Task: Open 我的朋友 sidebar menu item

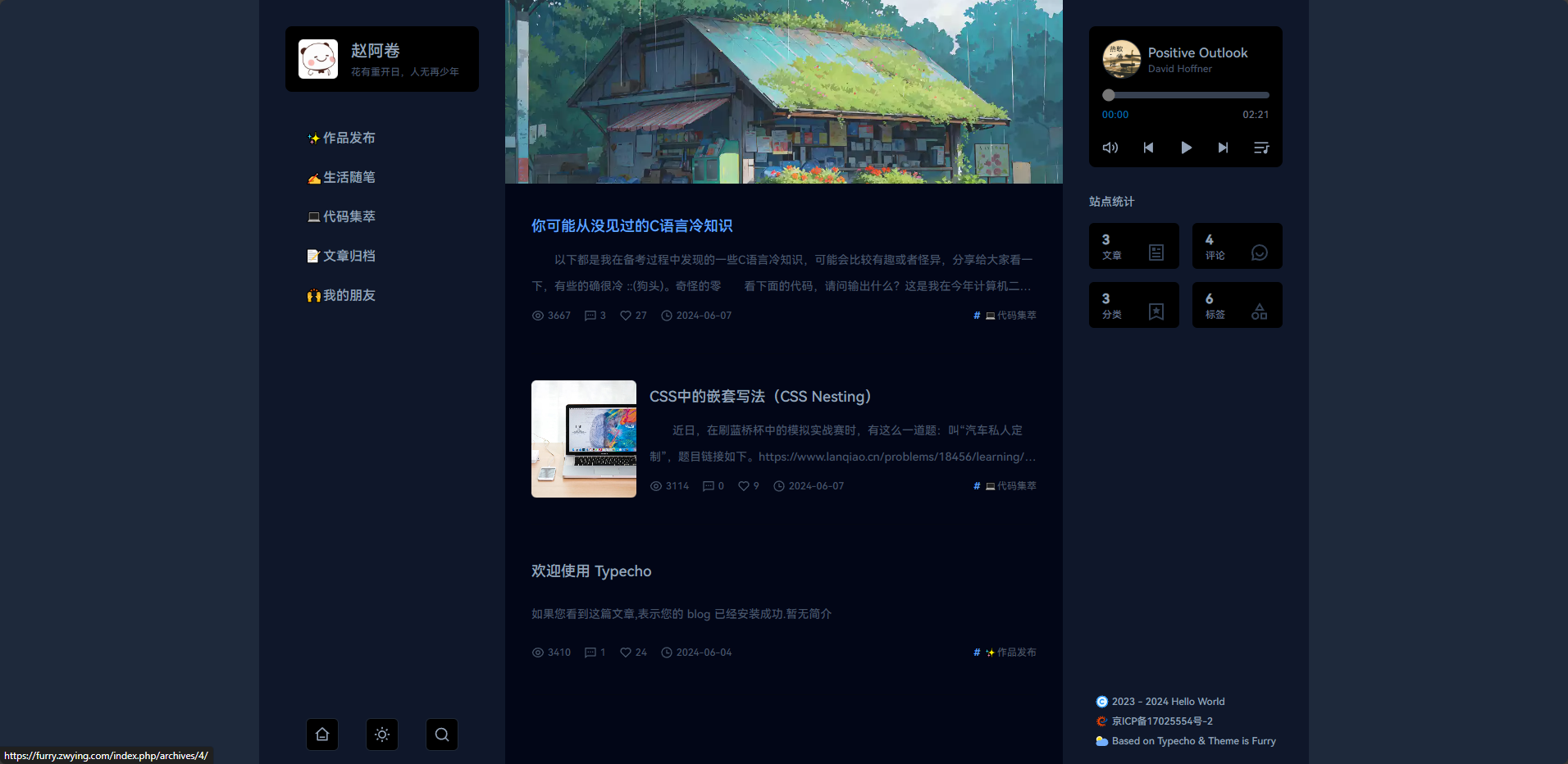Action: (341, 295)
